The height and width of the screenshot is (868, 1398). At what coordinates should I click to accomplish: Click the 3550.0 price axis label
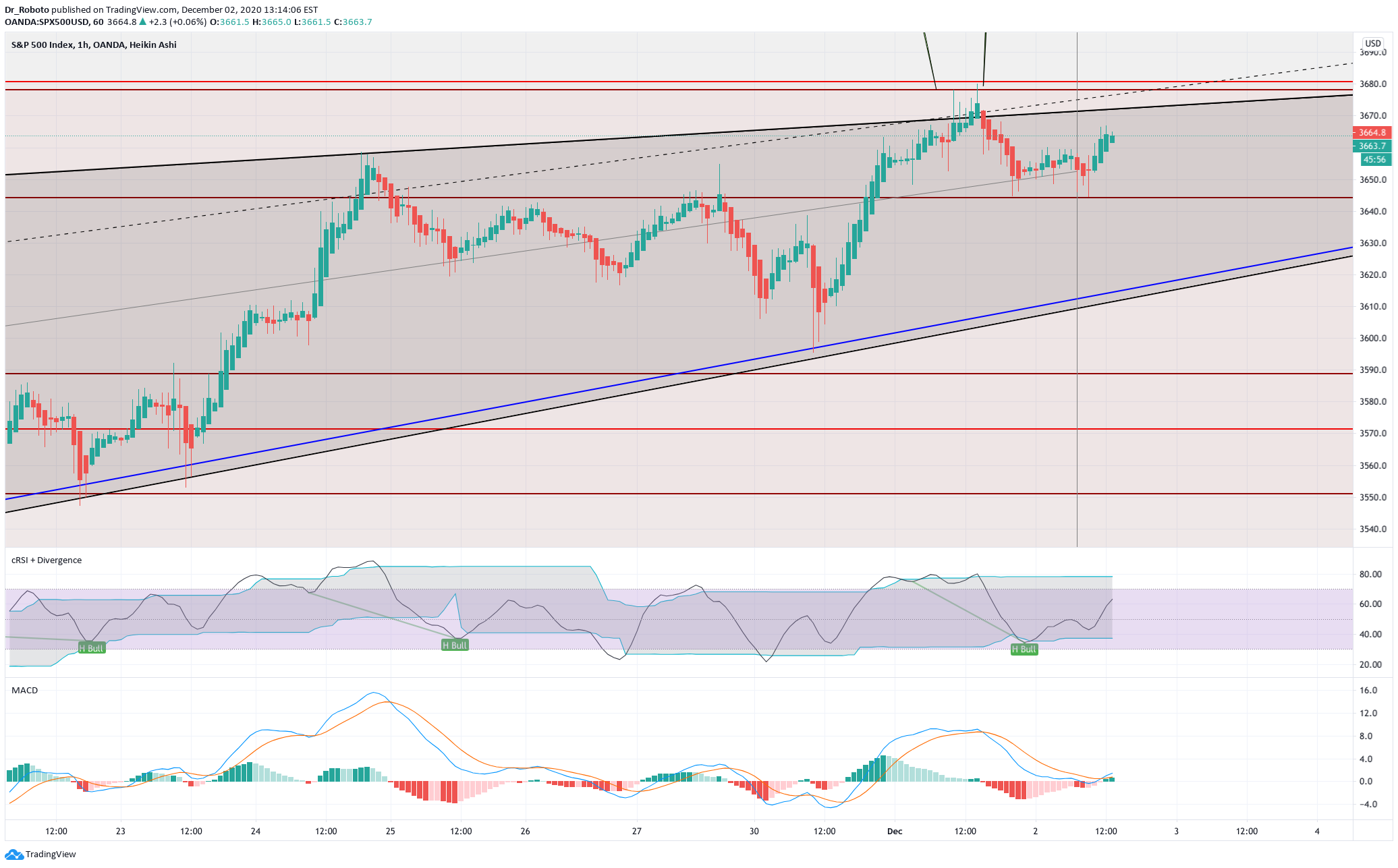click(x=1373, y=498)
